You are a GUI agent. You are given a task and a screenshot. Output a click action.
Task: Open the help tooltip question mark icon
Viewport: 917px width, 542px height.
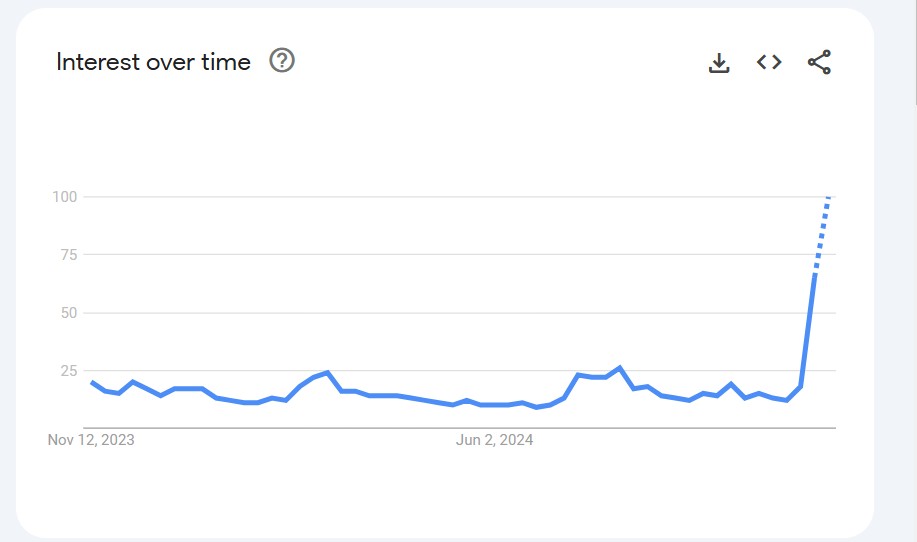click(283, 62)
